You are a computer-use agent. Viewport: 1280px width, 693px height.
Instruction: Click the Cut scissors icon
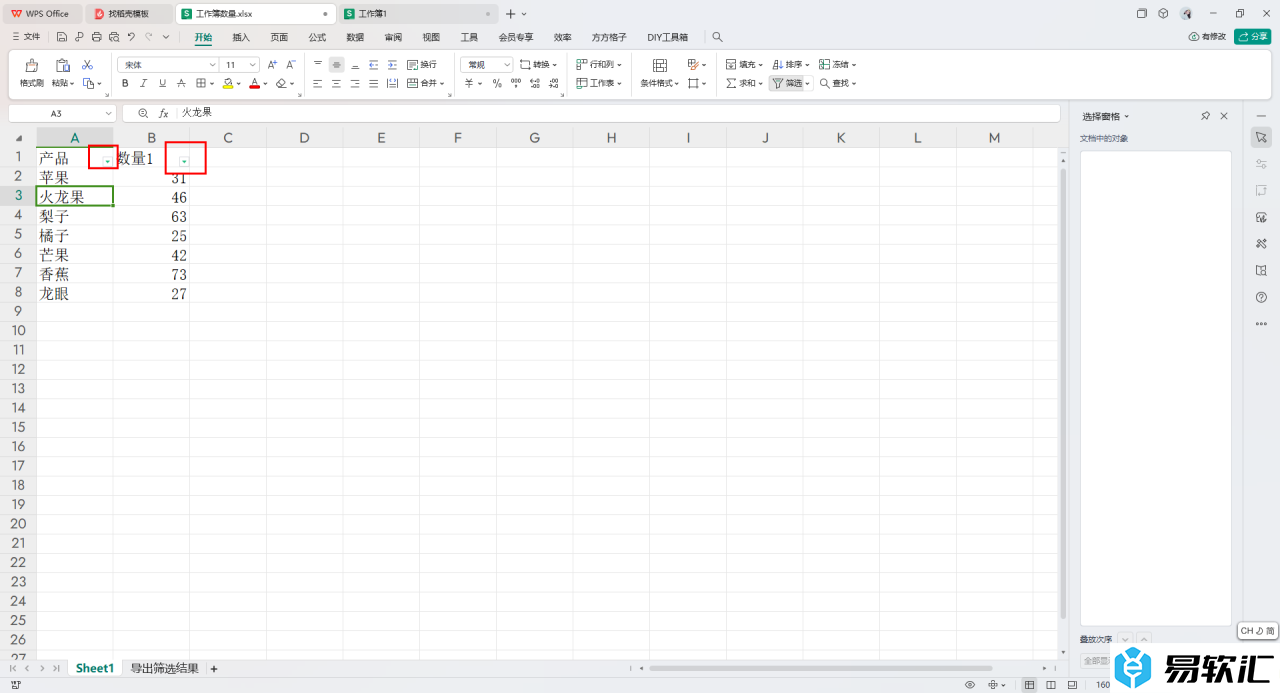[87, 64]
